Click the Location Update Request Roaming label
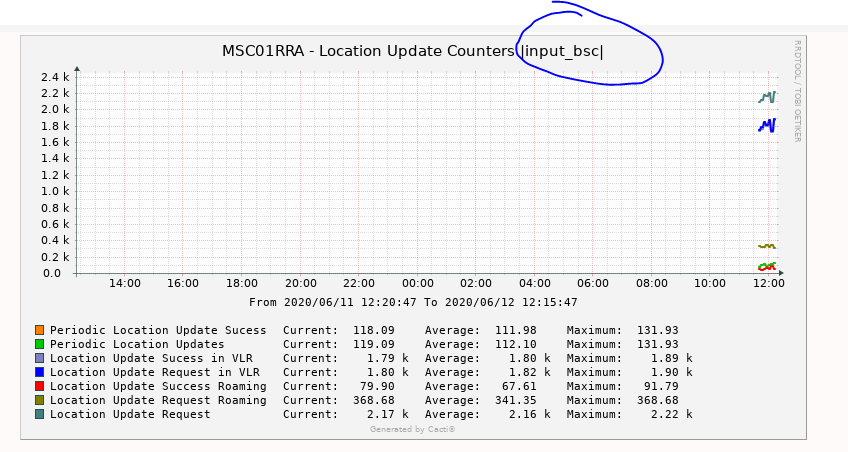This screenshot has height=452, width=848. (x=158, y=400)
